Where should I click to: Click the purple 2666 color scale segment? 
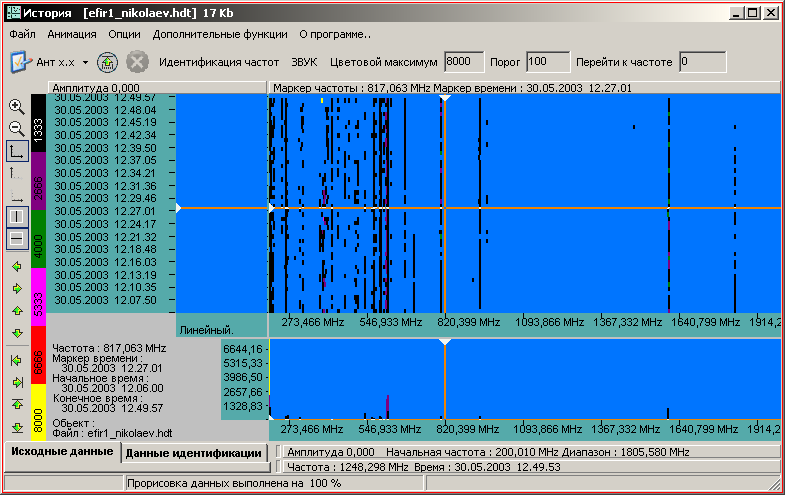[39, 181]
